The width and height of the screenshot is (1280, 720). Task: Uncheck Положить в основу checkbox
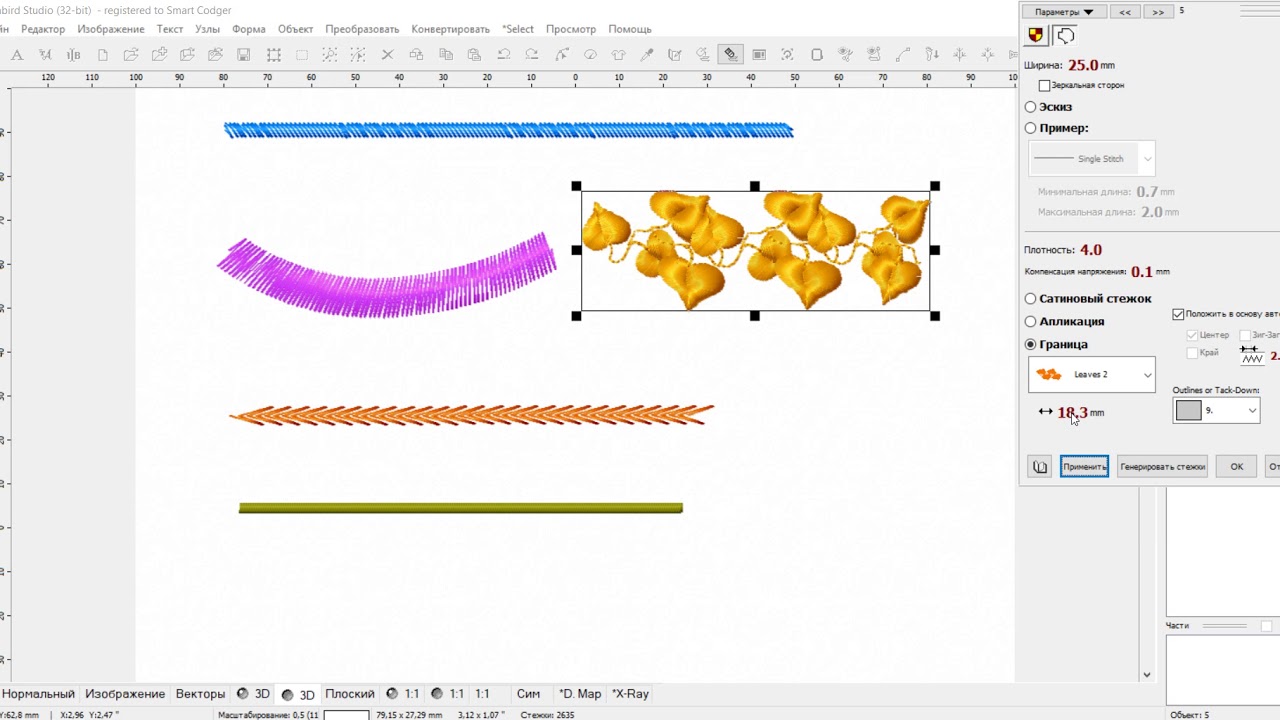point(1178,314)
